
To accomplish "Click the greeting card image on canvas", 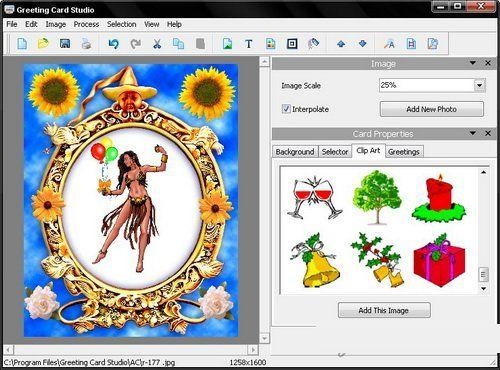I will point(131,200).
